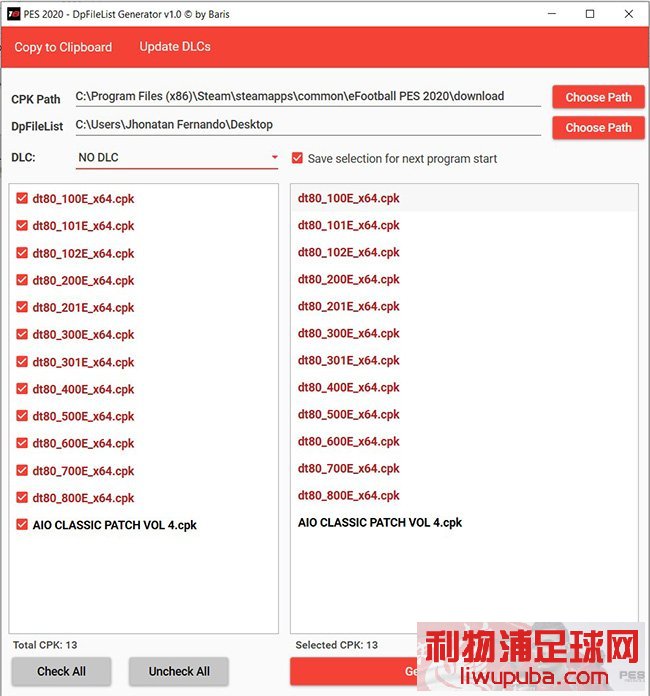The image size is (650, 696).
Task: Click the Uncheck All button
Action: coord(179,671)
